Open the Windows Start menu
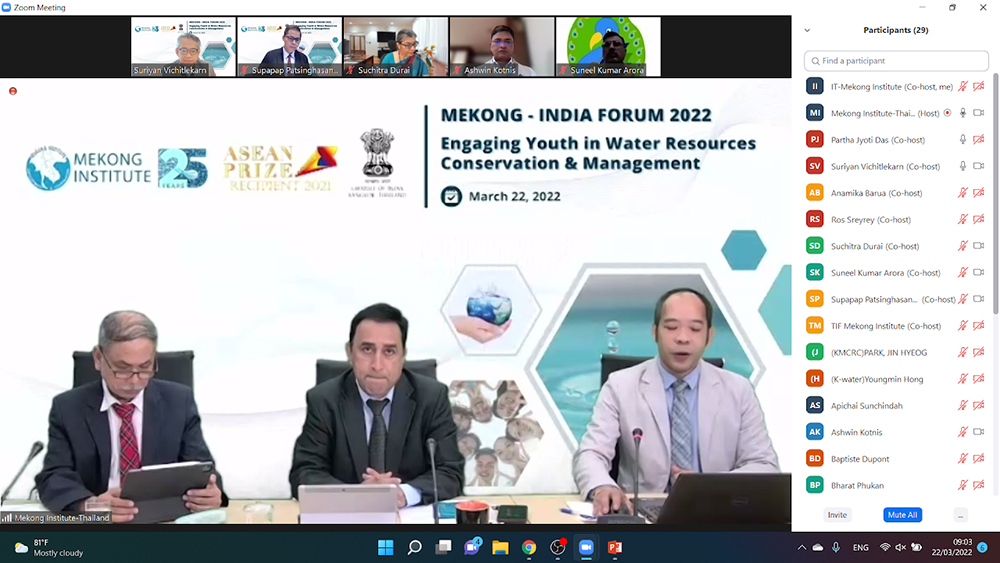 click(386, 547)
